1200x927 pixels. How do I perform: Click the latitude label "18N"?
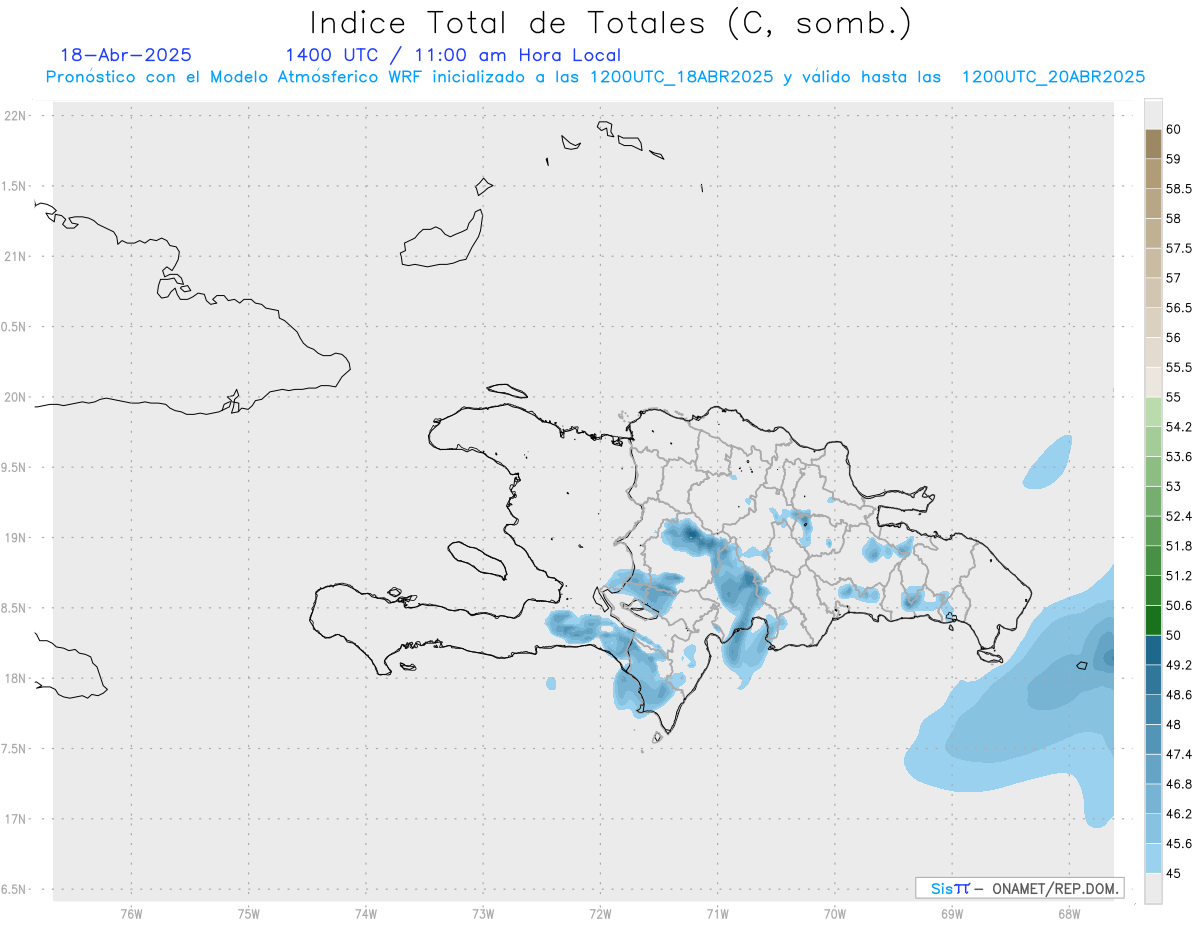(x=15, y=679)
